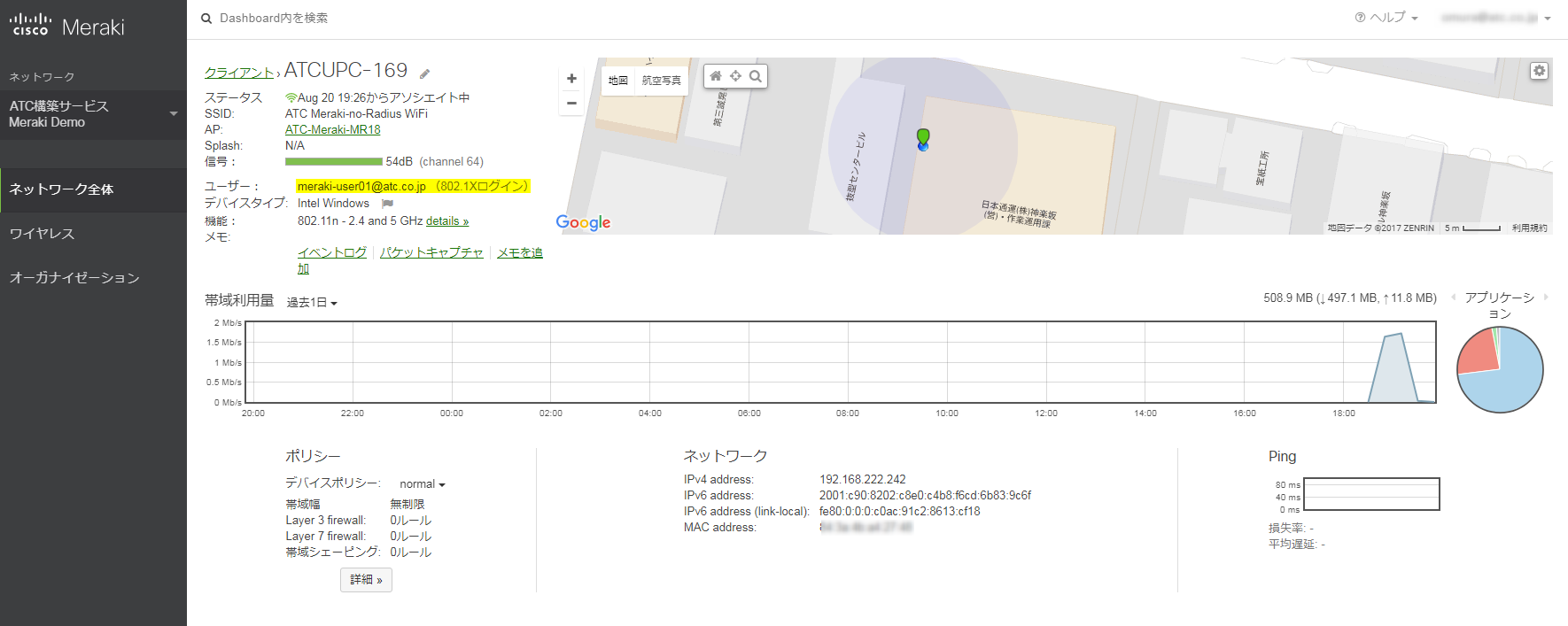Click the Ping latency graph
The width and height of the screenshot is (1568, 626).
click(x=1371, y=494)
